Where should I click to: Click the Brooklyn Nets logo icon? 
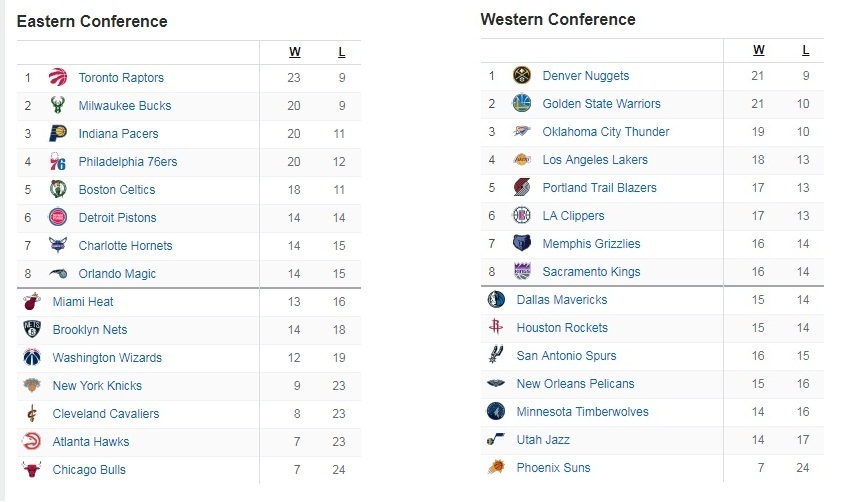pyautogui.click(x=32, y=329)
